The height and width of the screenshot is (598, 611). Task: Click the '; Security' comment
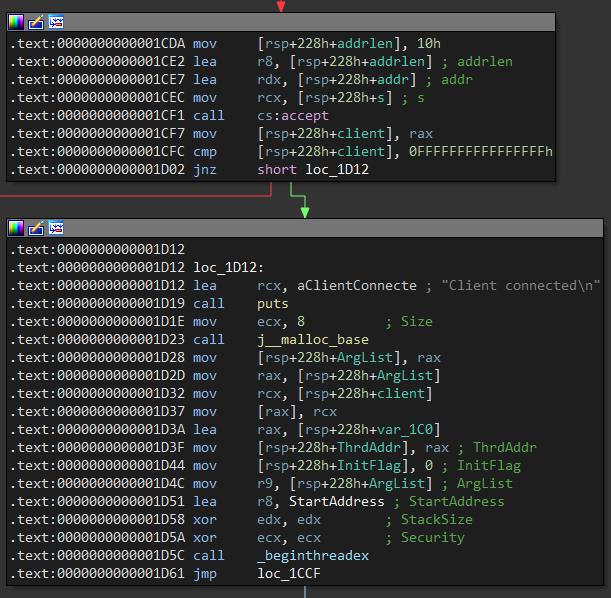coord(425,538)
